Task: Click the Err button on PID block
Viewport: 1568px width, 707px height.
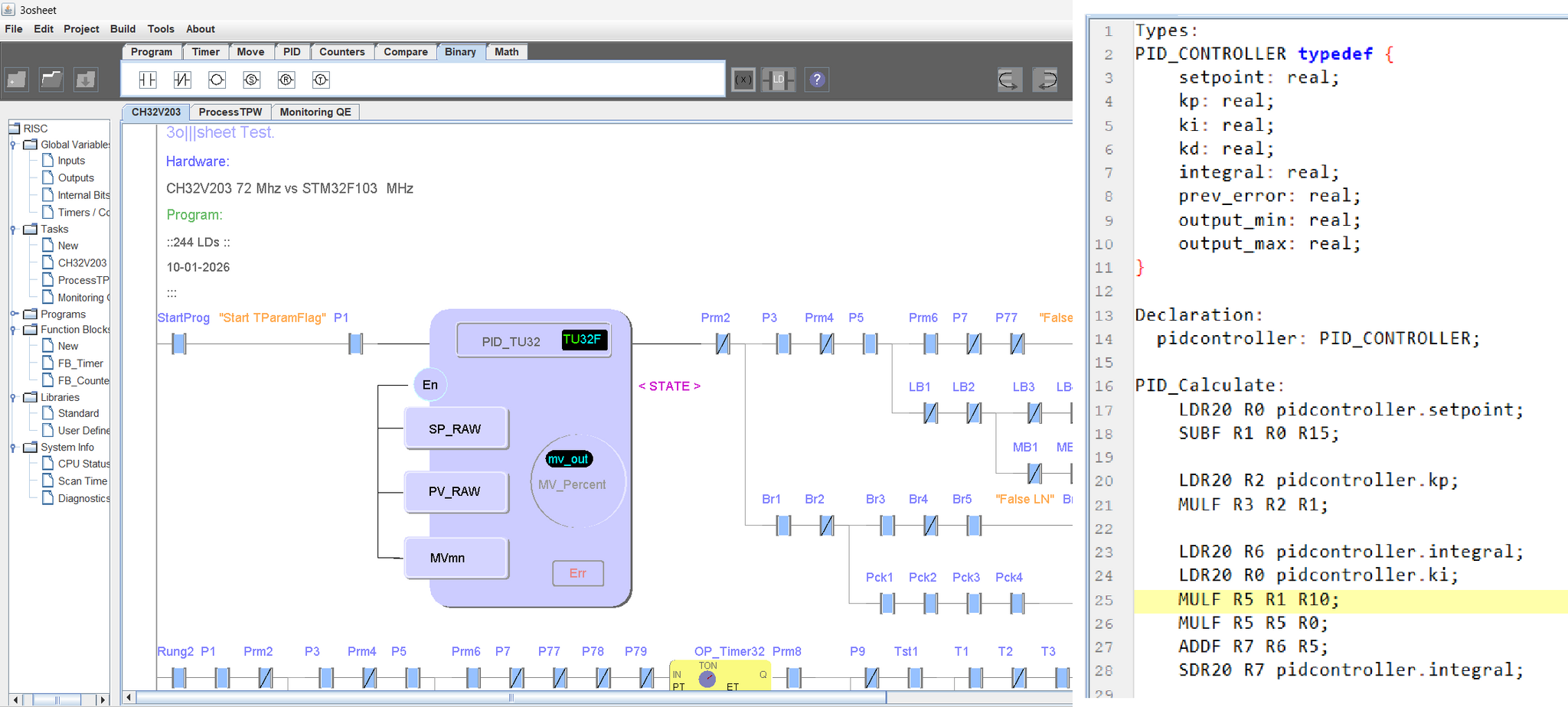Action: pyautogui.click(x=578, y=573)
